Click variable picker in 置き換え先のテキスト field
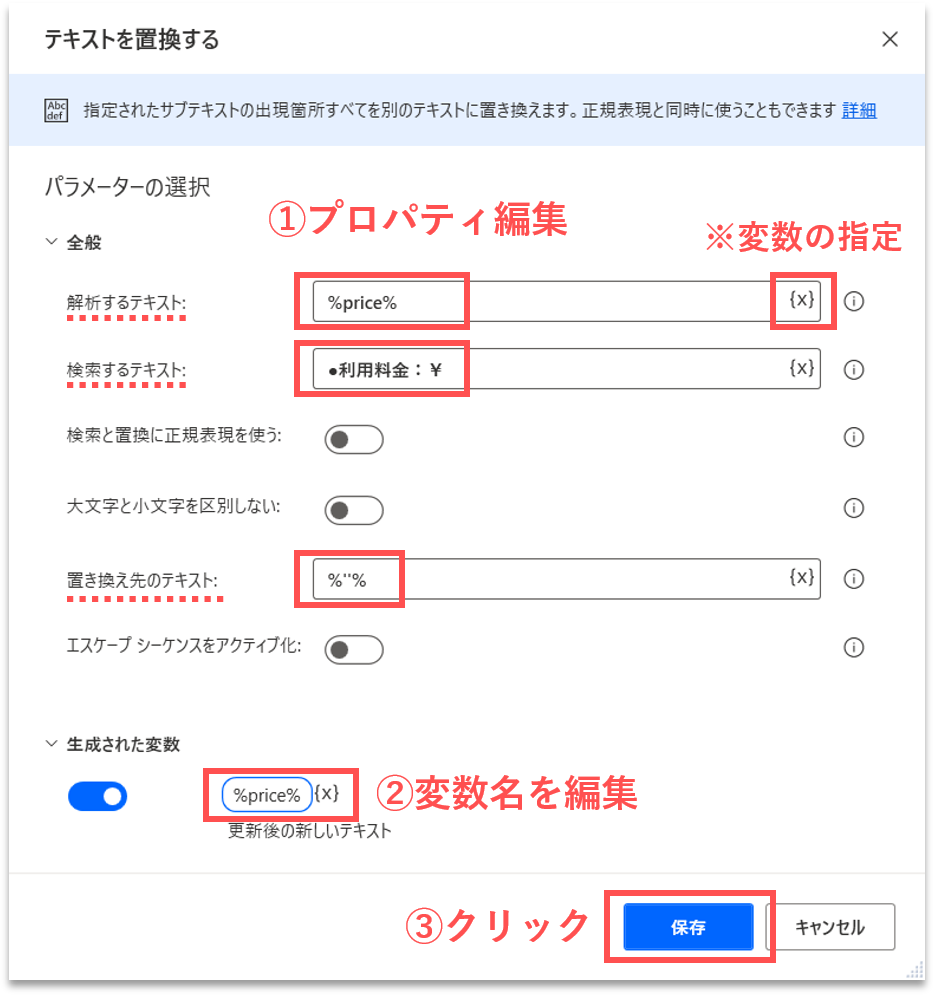934x995 pixels. [x=801, y=577]
